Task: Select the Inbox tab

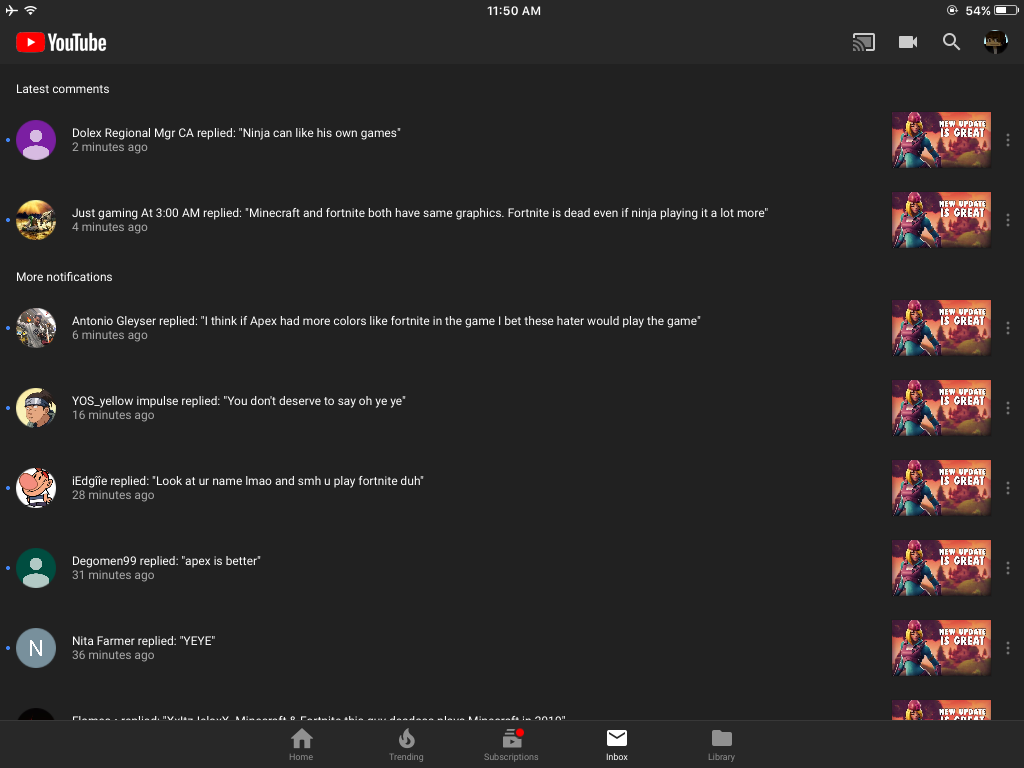Action: 616,744
